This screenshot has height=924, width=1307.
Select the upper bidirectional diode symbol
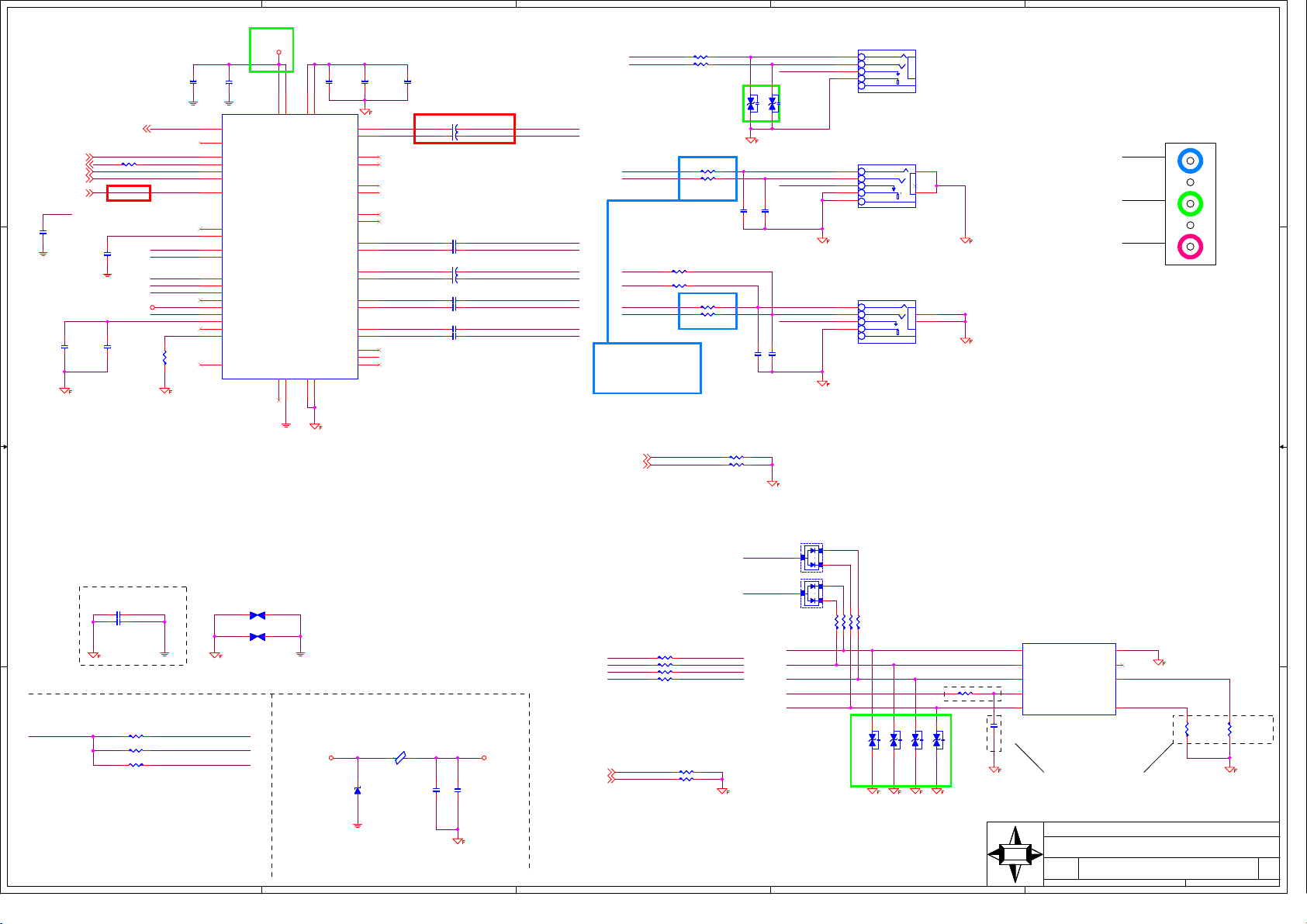[x=258, y=615]
